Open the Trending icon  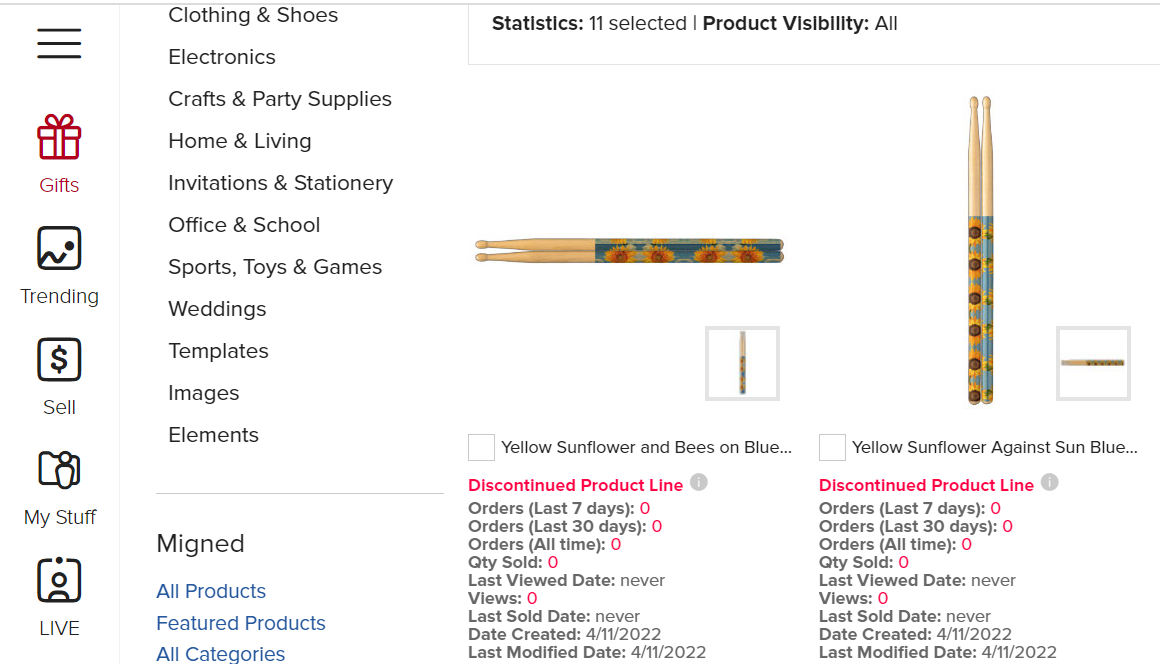(x=59, y=248)
